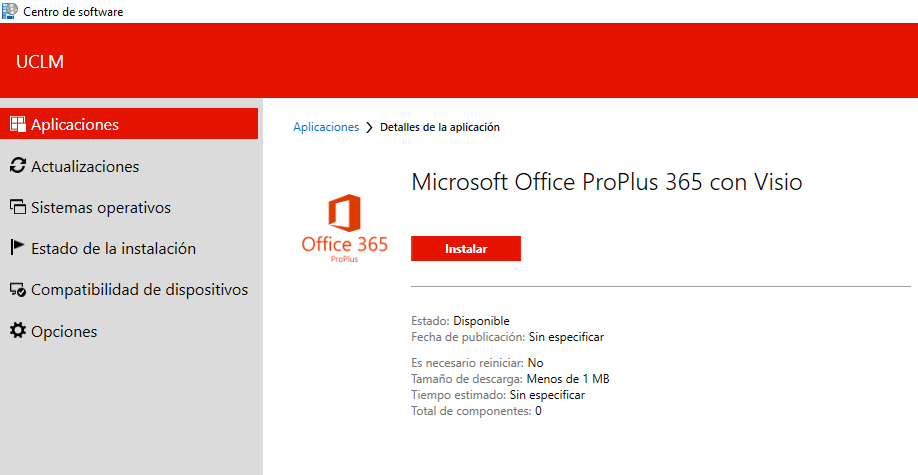Open the Actualizaciones section label

tap(85, 167)
